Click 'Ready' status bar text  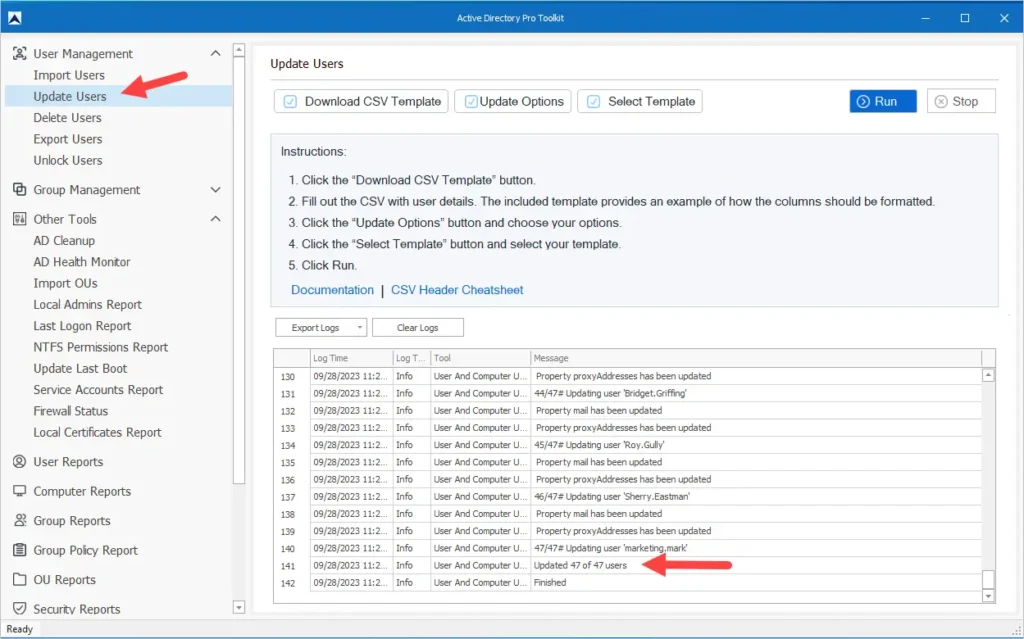tap(20, 629)
